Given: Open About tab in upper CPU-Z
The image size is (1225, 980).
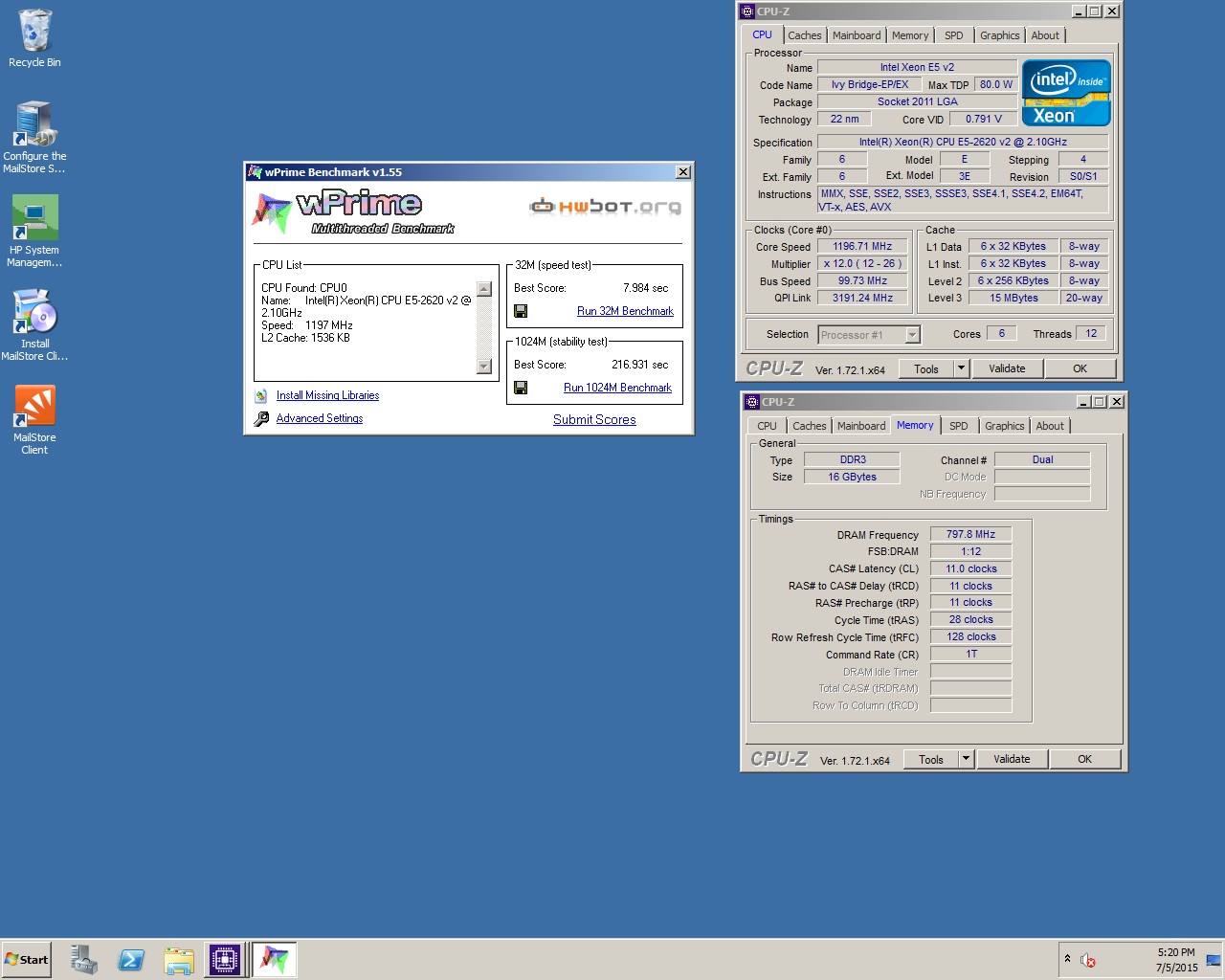Looking at the screenshot, I should pos(1045,35).
